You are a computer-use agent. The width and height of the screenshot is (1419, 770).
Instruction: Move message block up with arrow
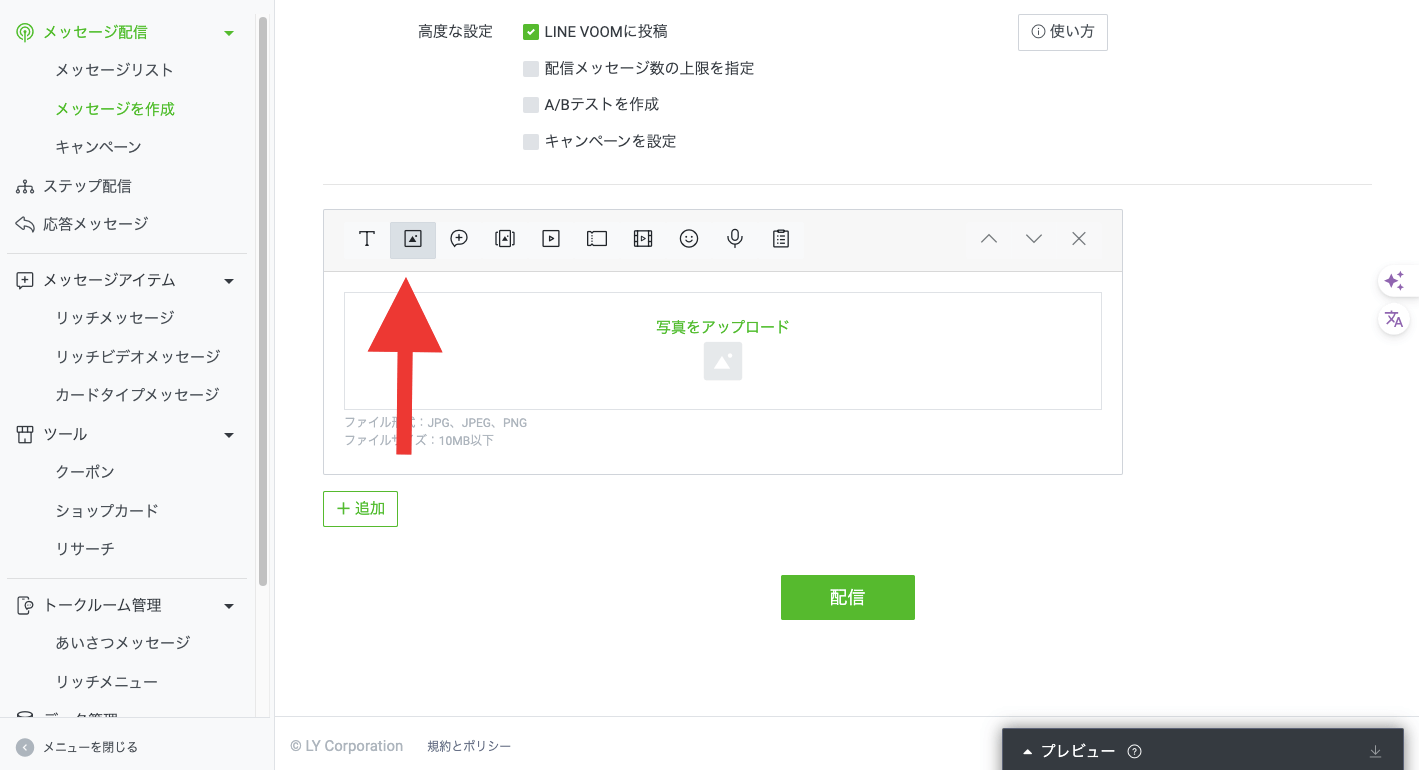pyautogui.click(x=989, y=239)
